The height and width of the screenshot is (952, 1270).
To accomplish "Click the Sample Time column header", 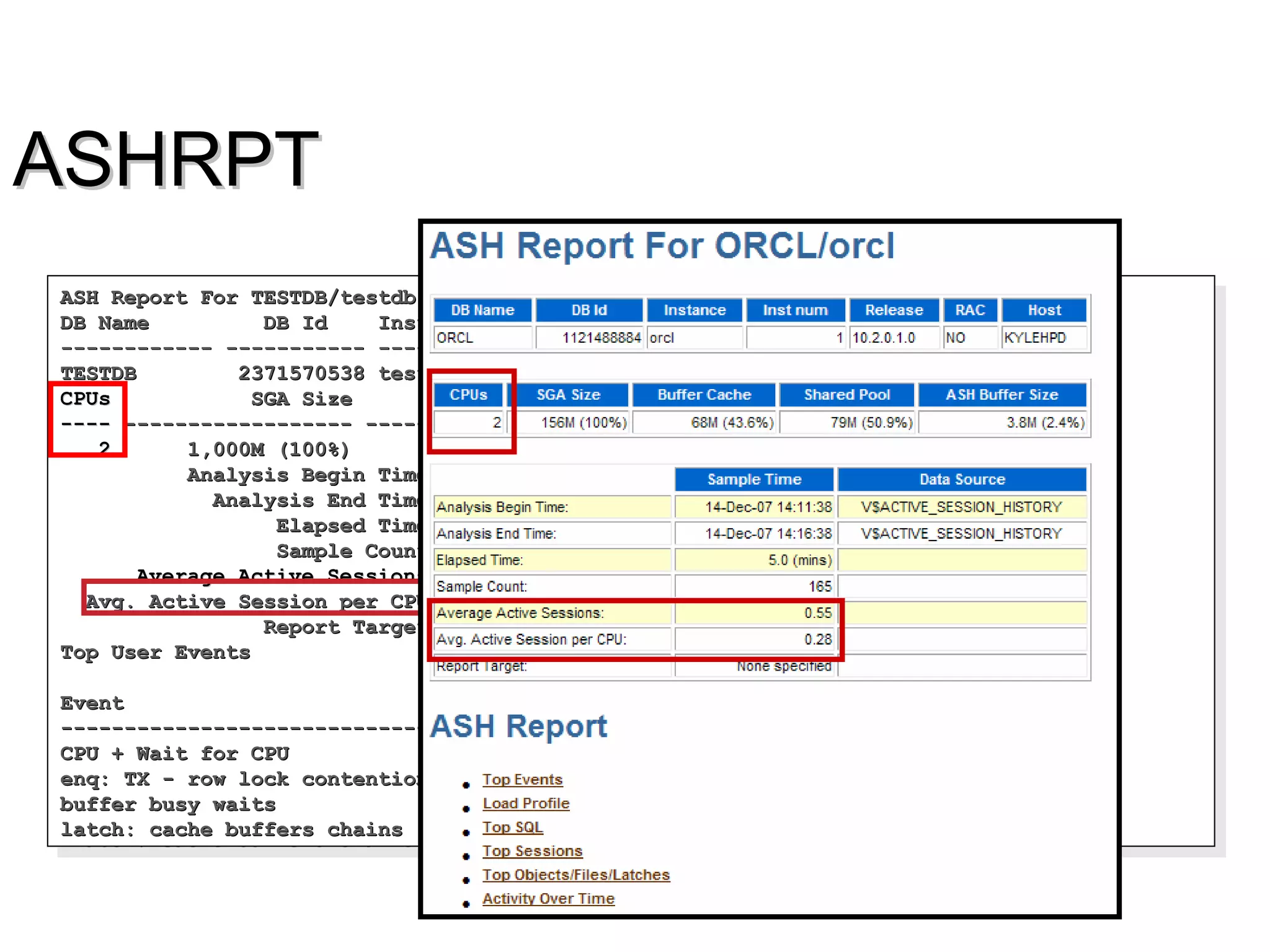I will (x=754, y=479).
